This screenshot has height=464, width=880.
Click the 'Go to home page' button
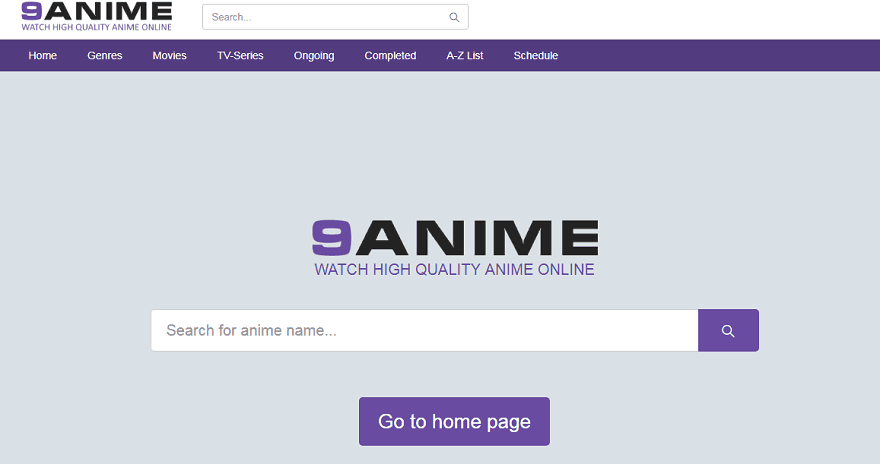pos(454,421)
